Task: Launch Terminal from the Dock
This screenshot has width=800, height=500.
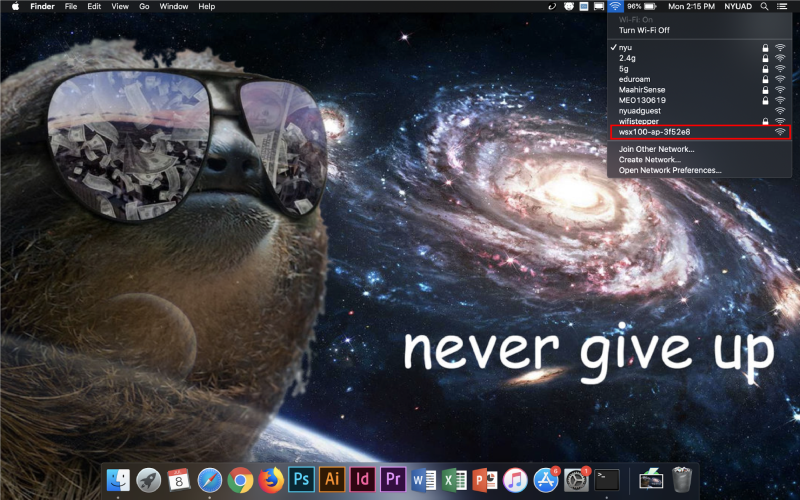Action: coord(607,480)
